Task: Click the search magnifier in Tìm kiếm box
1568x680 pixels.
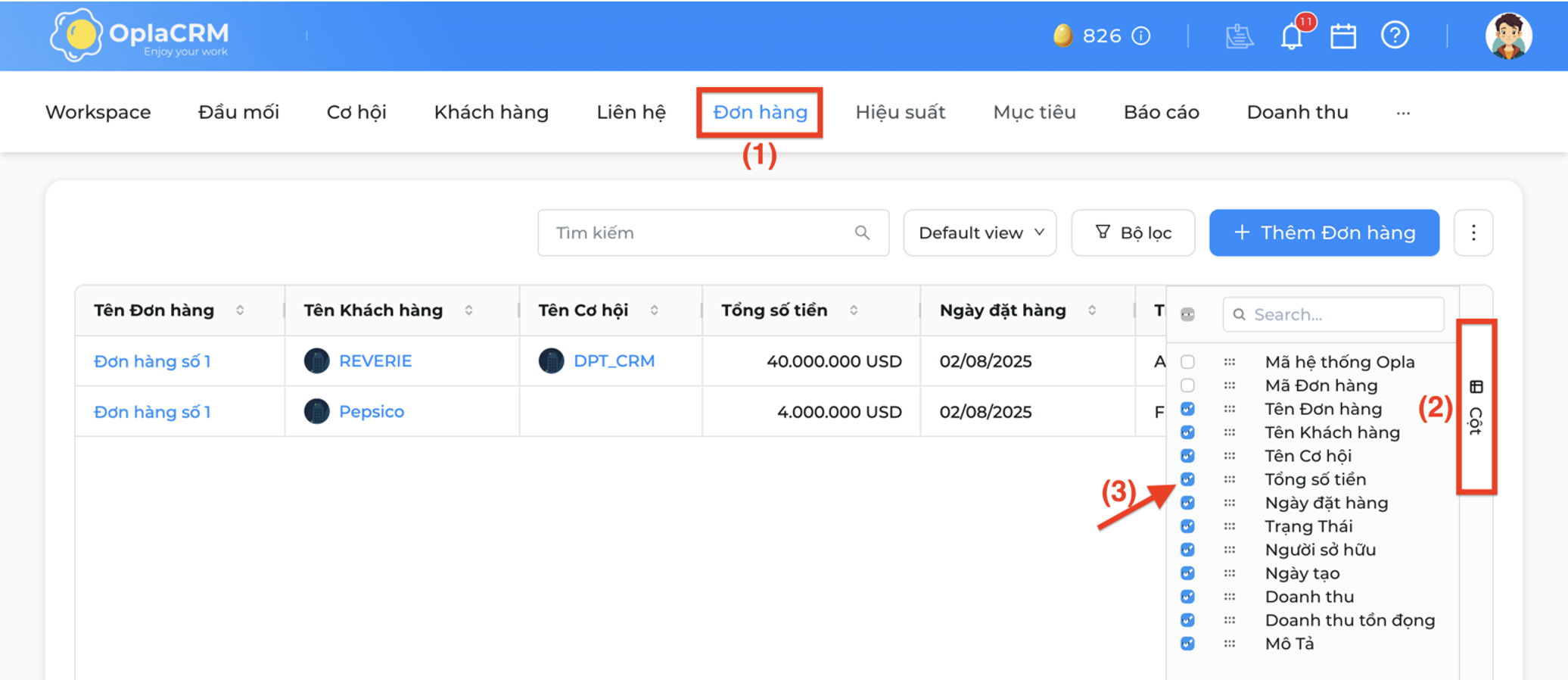Action: (x=862, y=232)
